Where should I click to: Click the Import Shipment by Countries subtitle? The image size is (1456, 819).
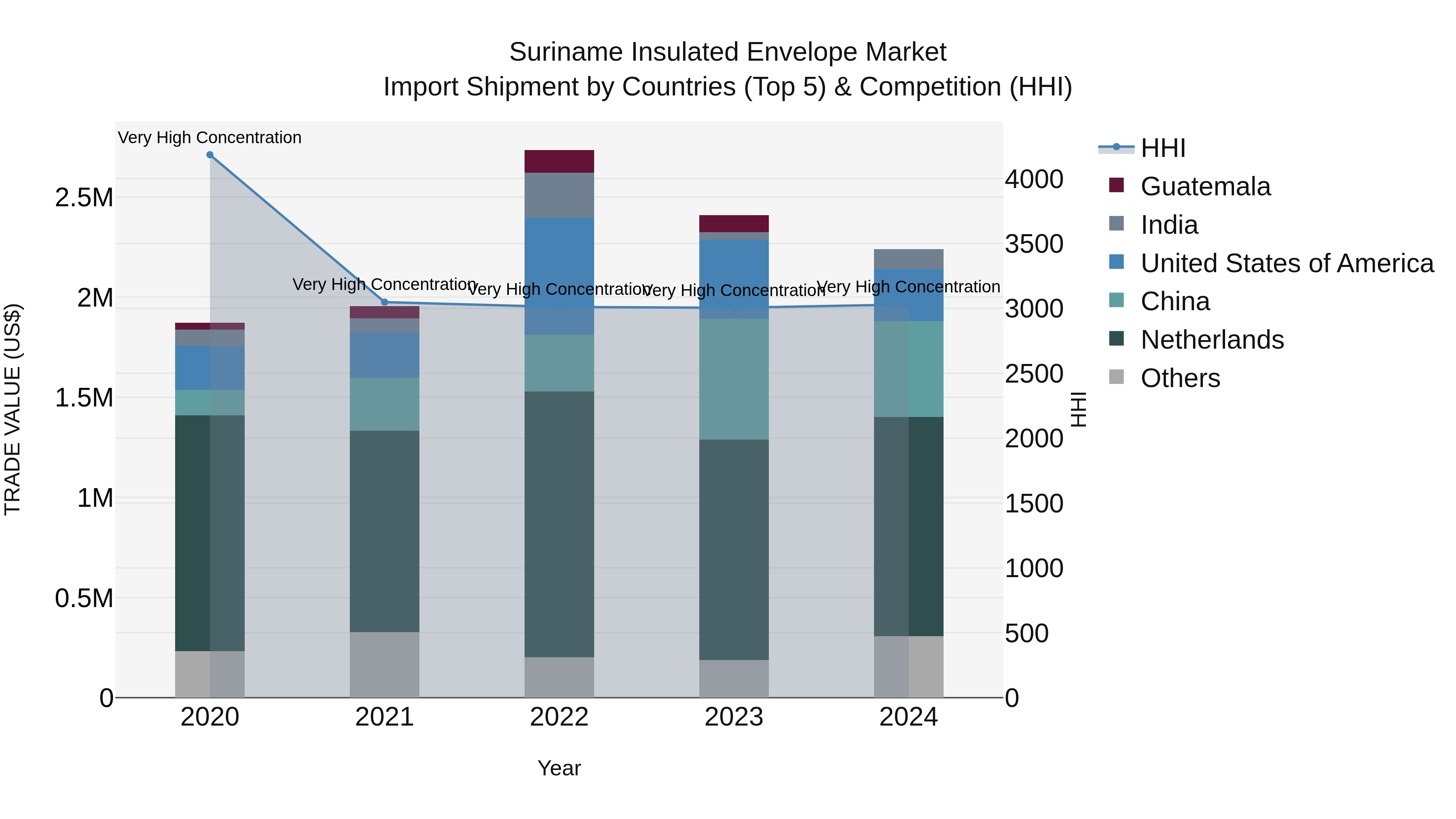(x=728, y=87)
